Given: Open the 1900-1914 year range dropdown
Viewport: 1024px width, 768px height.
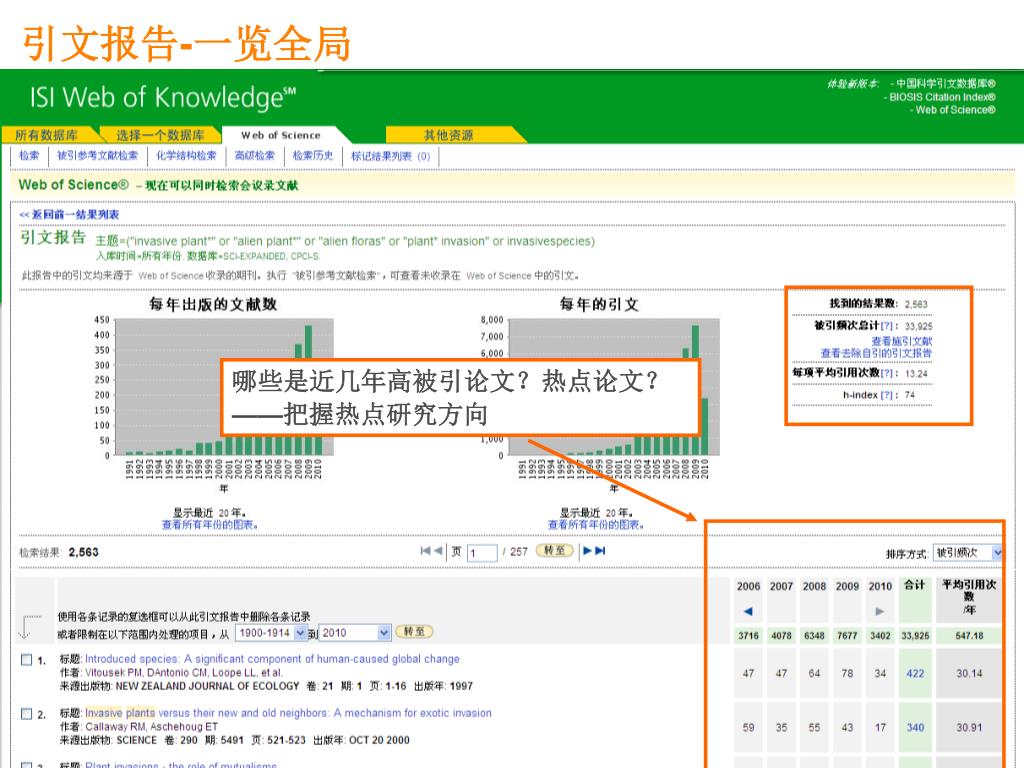Looking at the screenshot, I should [x=272, y=633].
